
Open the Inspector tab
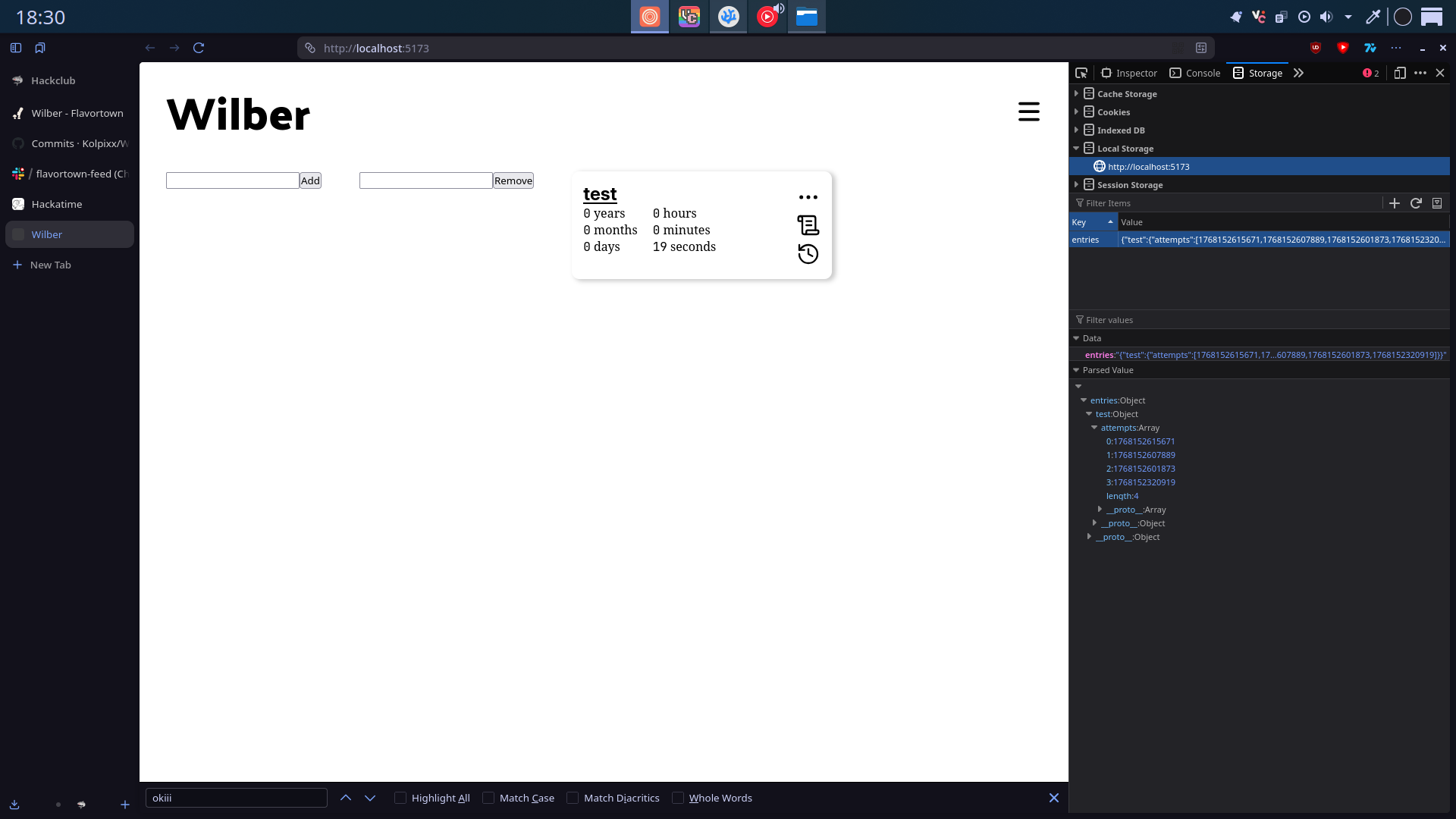point(1129,73)
